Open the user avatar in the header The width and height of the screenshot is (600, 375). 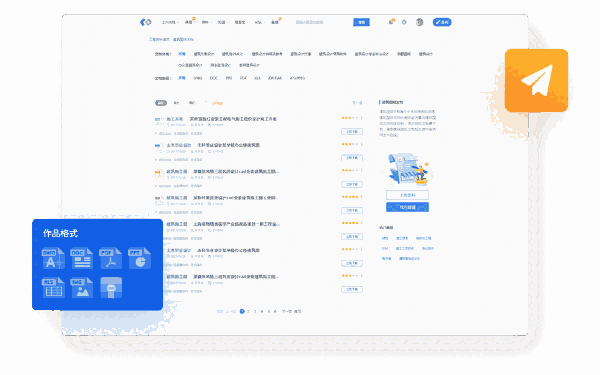click(420, 22)
